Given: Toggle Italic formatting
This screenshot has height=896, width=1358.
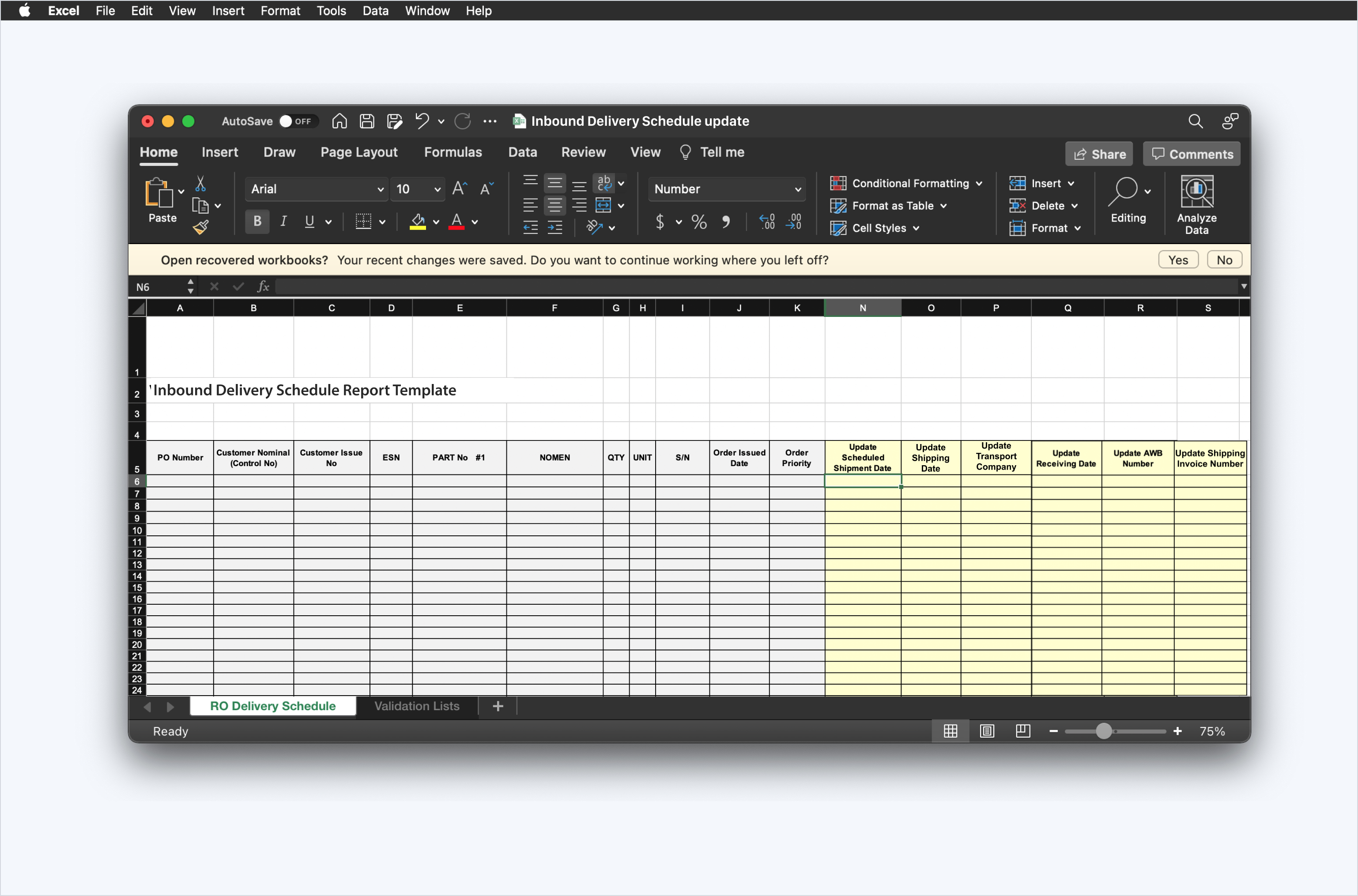Looking at the screenshot, I should coord(283,222).
